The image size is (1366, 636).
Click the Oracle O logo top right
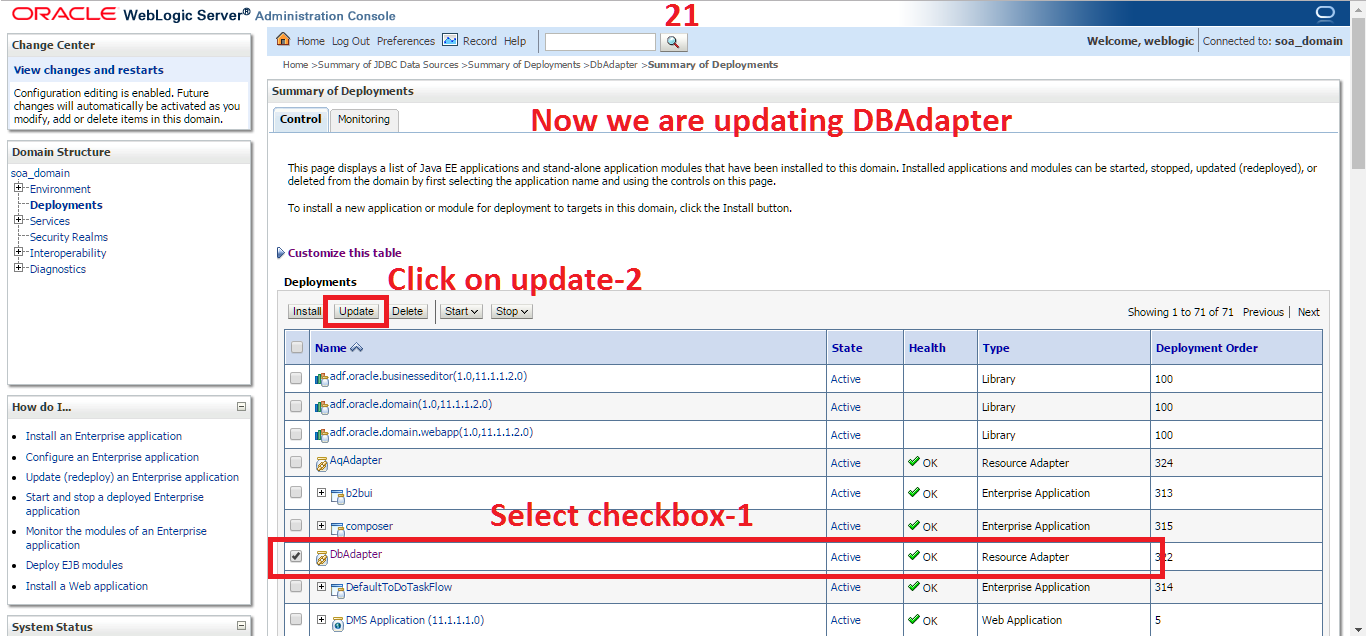click(1325, 13)
